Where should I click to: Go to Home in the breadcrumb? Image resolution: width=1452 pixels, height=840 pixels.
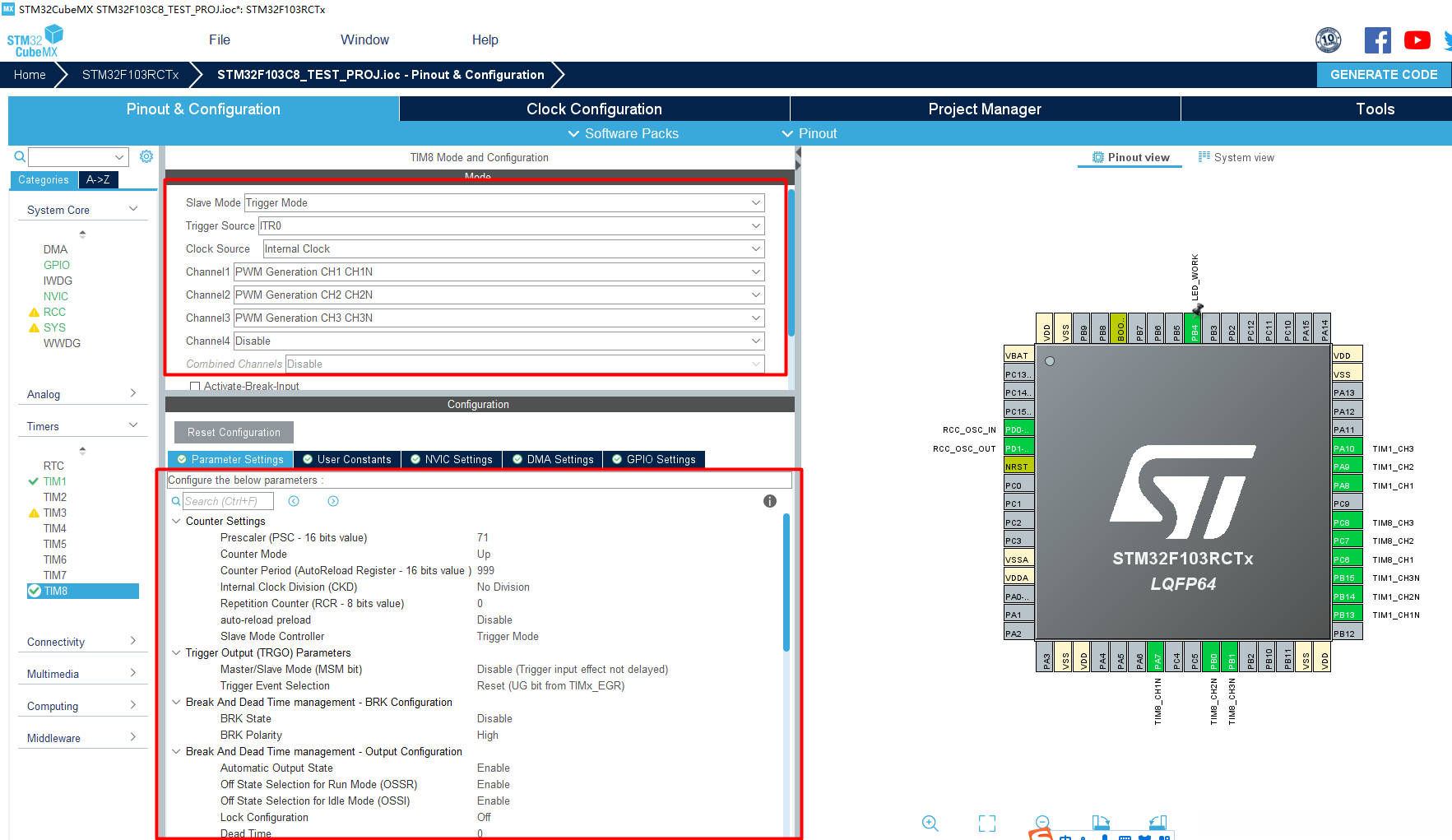[x=30, y=74]
